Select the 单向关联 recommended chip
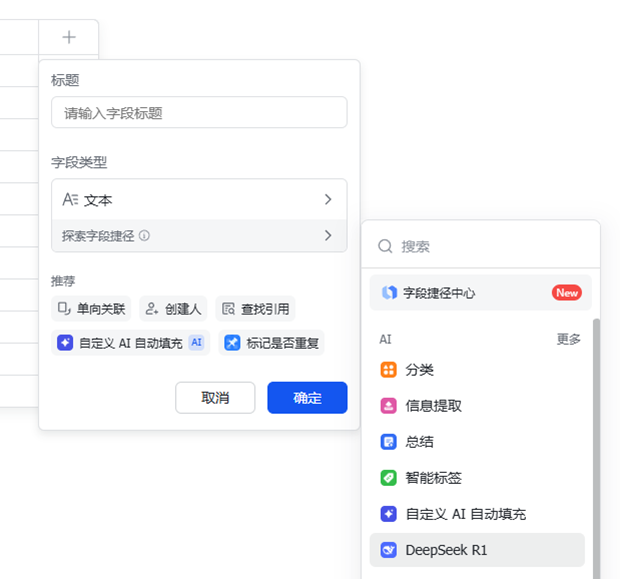Screen dimensions: 620x579 pos(92,309)
